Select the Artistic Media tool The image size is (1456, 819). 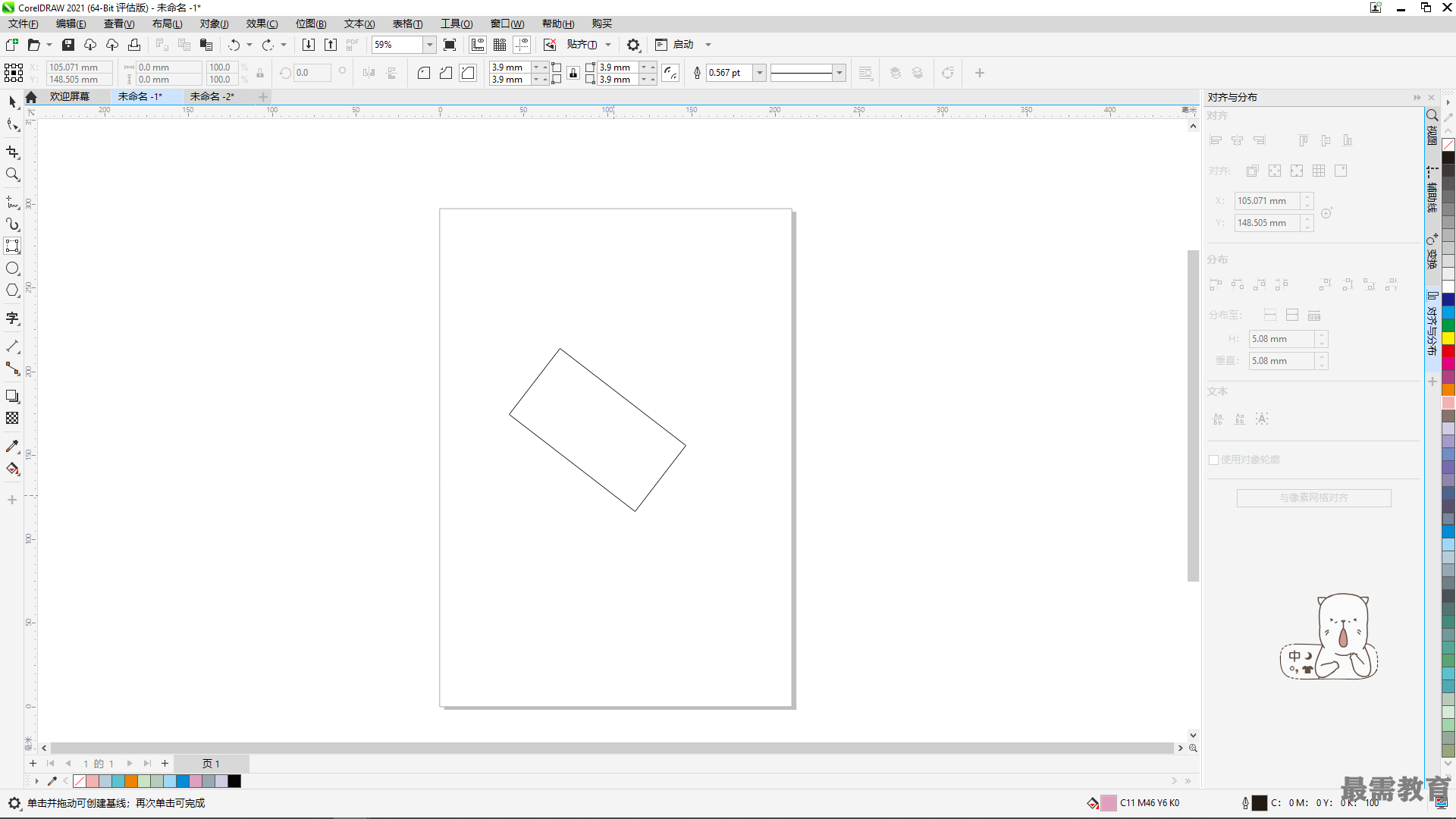tap(12, 224)
